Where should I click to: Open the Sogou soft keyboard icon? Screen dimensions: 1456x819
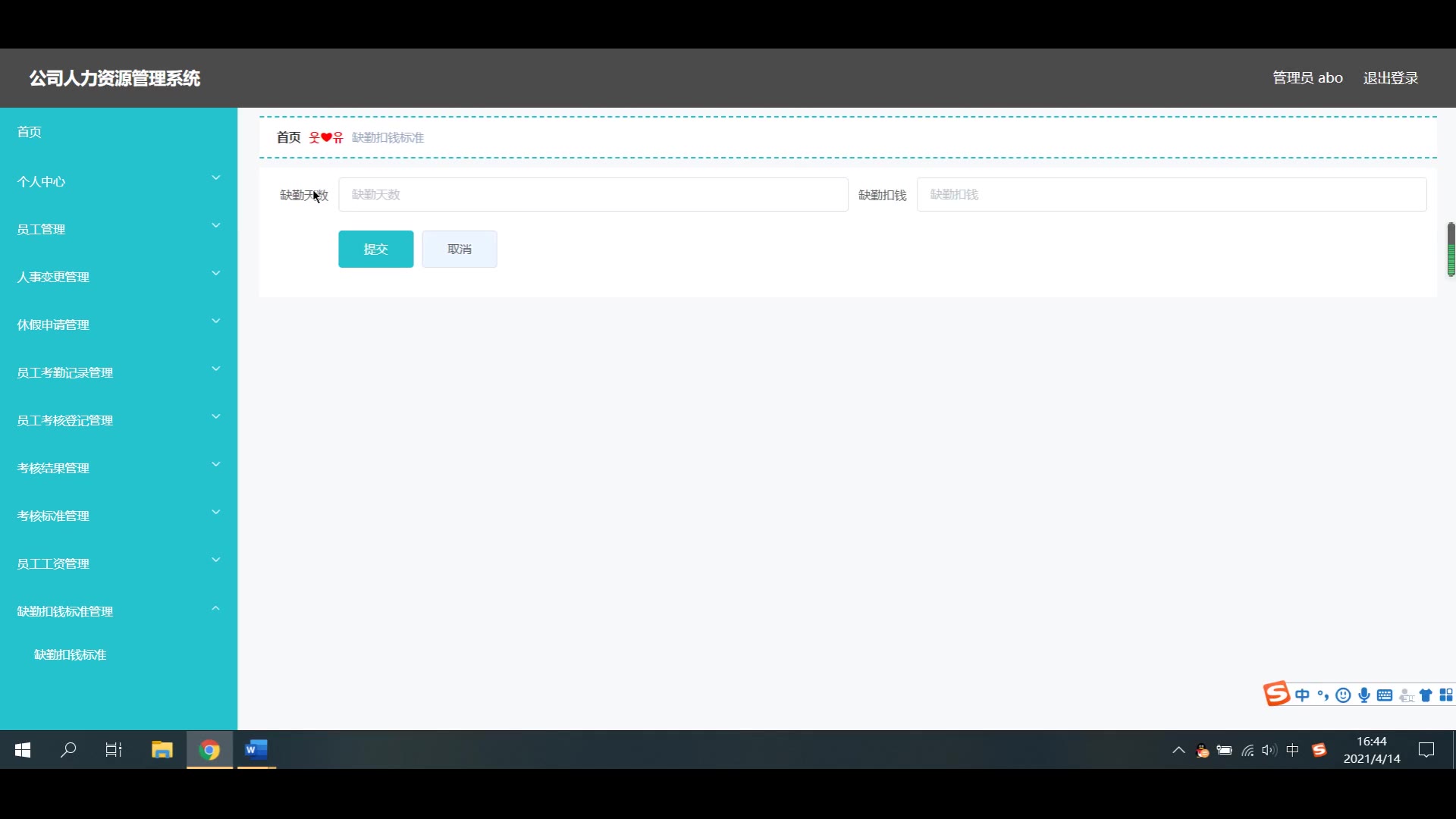tap(1384, 695)
